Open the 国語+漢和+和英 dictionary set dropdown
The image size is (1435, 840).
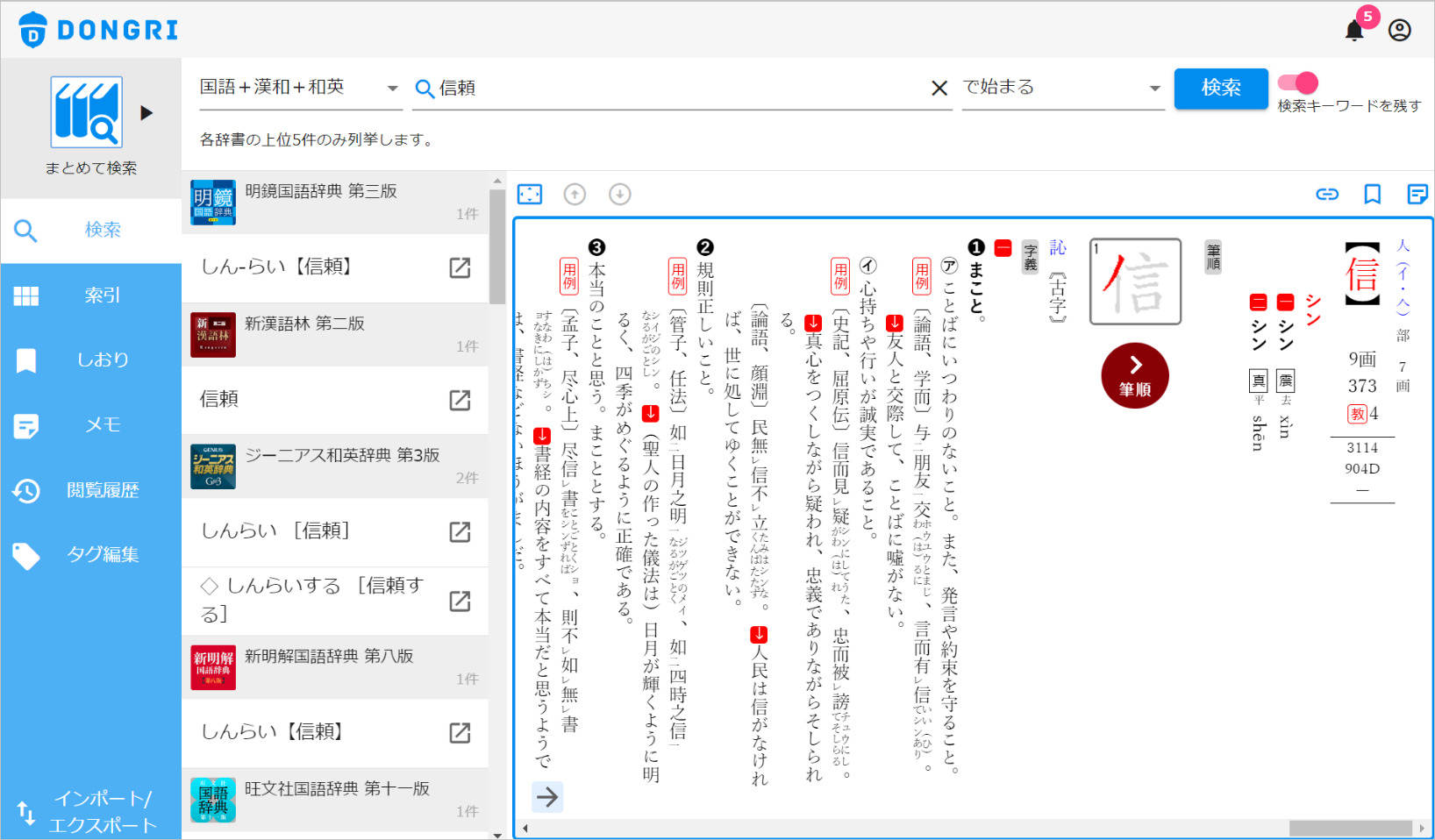pos(300,88)
